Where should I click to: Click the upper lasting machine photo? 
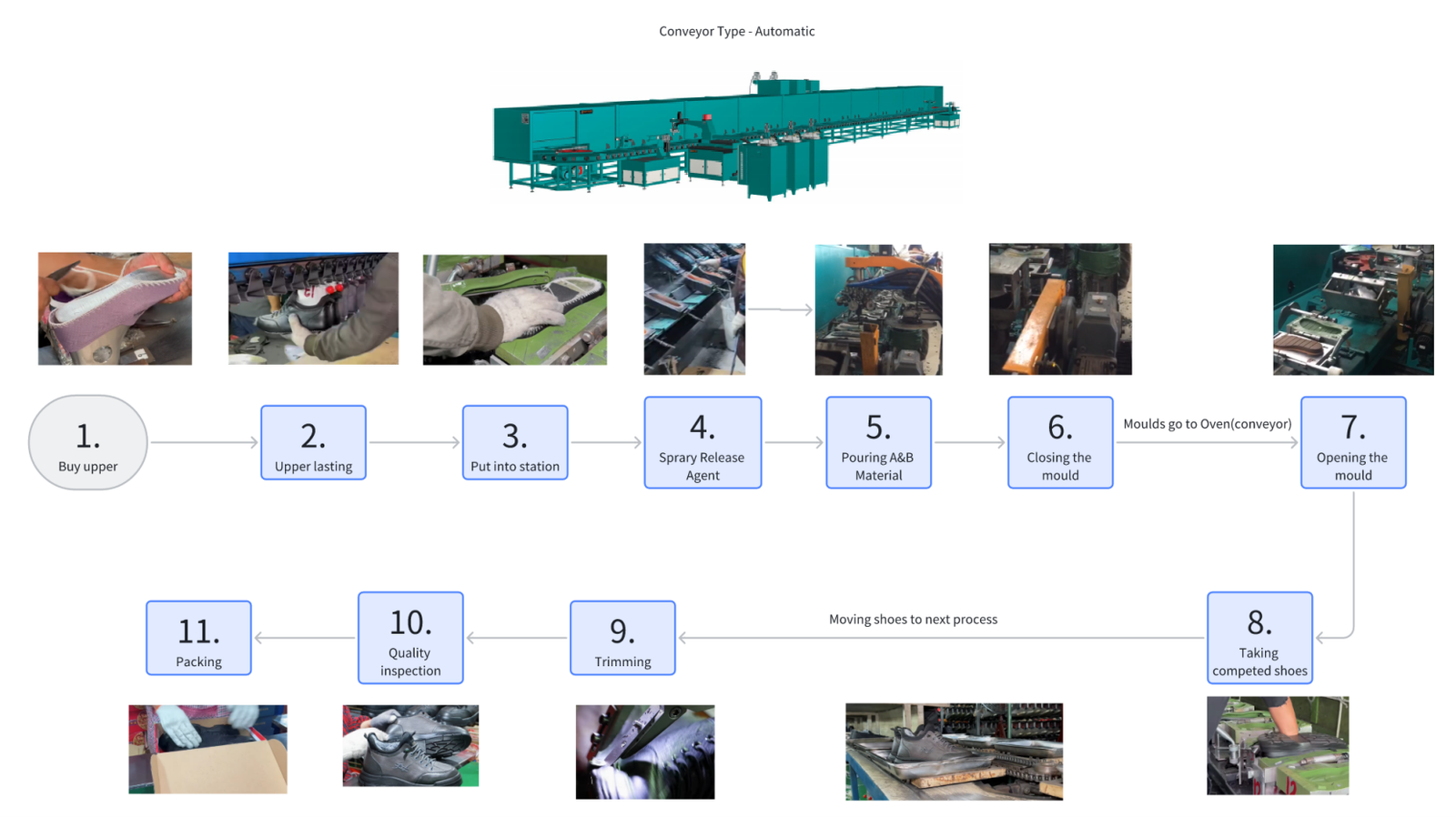click(313, 308)
